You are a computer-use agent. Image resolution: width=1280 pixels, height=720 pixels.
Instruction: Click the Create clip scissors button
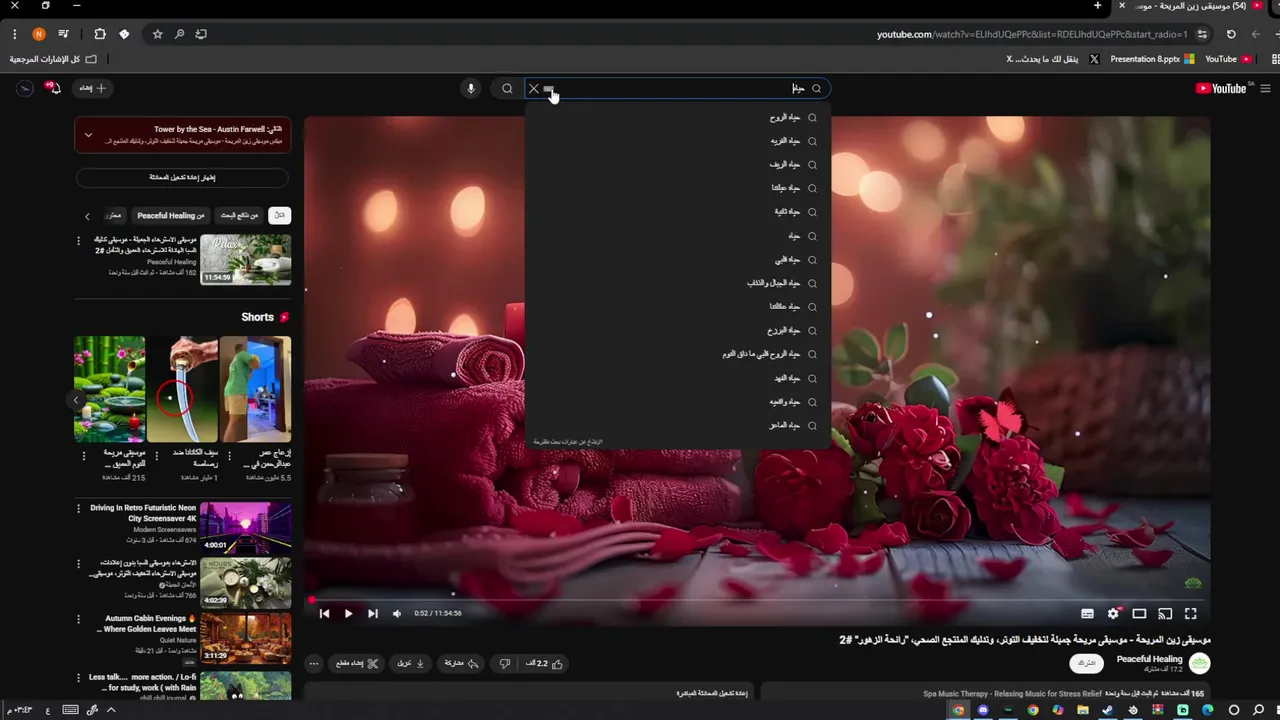pos(357,663)
